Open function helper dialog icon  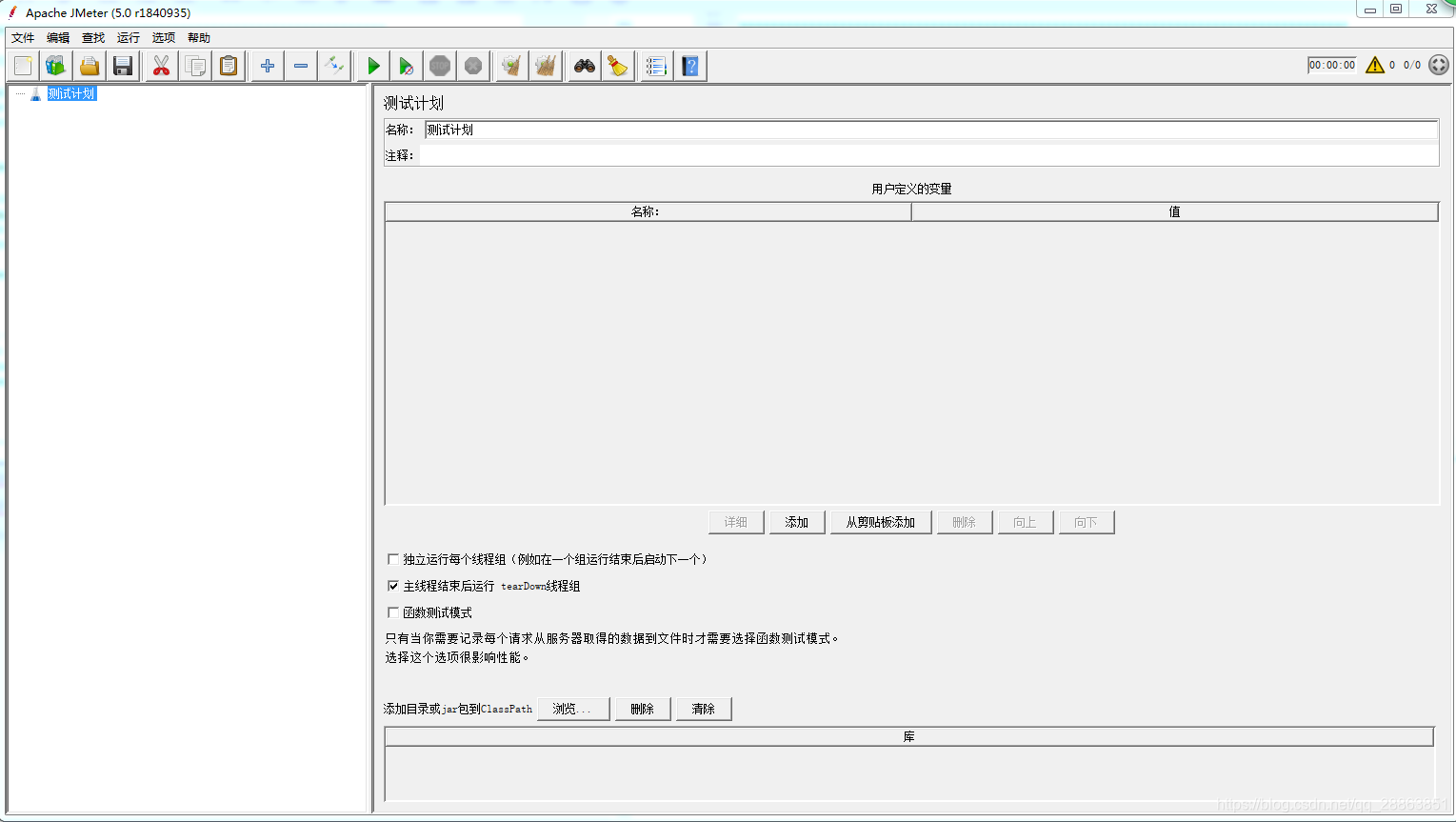(656, 66)
